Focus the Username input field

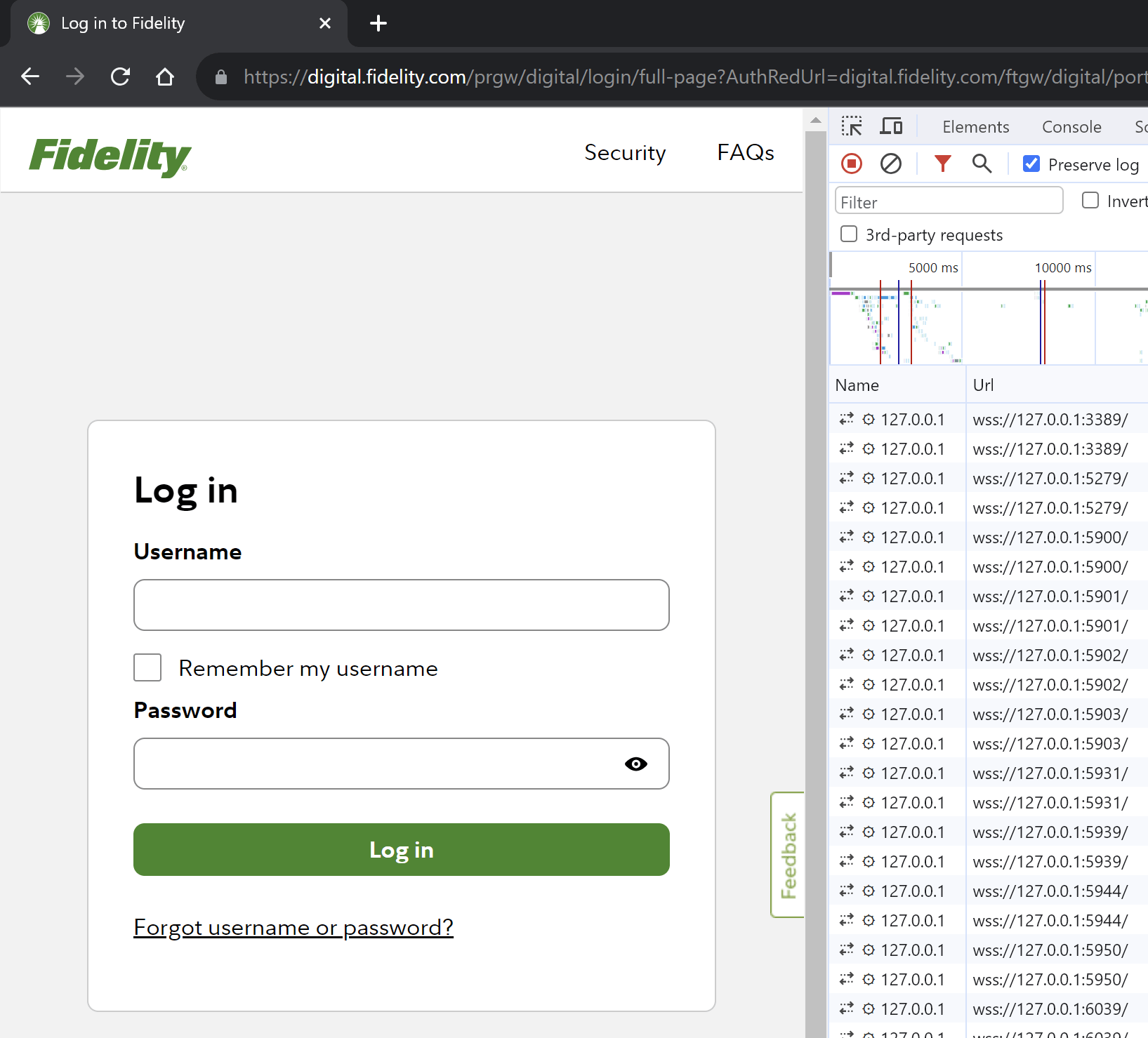pyautogui.click(x=402, y=605)
